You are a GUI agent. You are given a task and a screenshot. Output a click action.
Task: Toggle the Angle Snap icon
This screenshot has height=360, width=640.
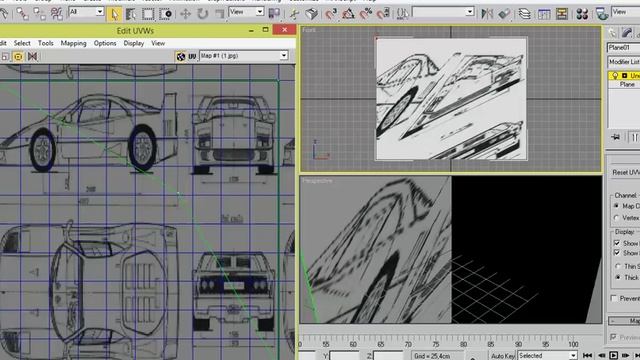click(348, 14)
